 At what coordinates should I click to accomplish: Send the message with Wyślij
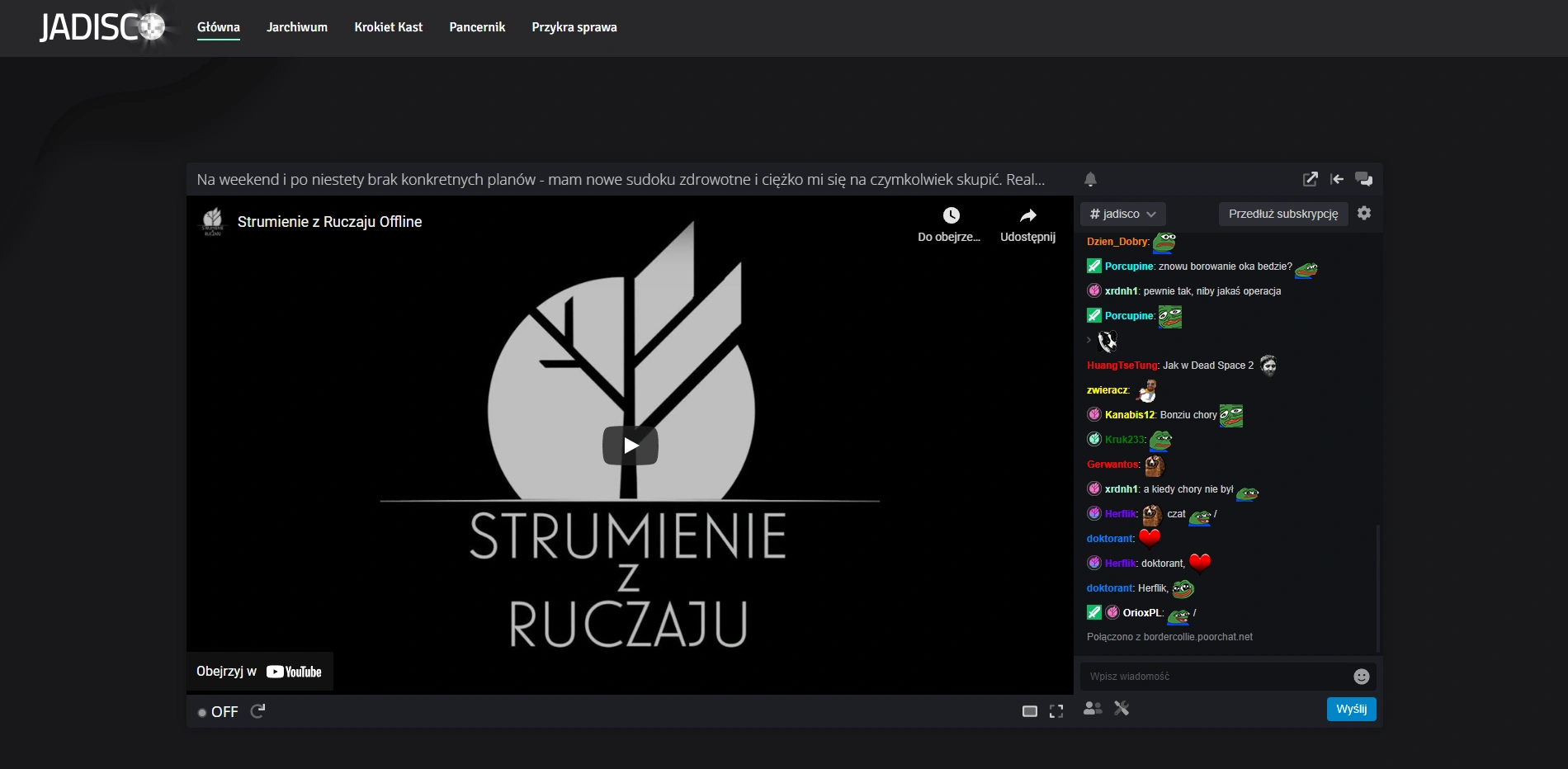(x=1352, y=709)
